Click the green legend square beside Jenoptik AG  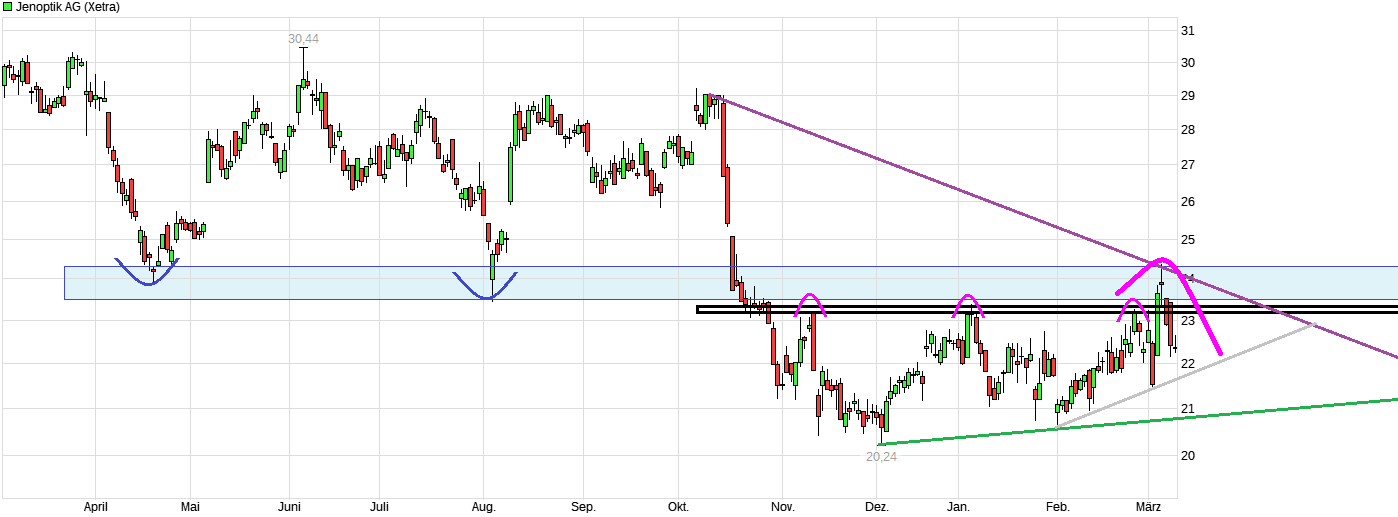(x=8, y=7)
